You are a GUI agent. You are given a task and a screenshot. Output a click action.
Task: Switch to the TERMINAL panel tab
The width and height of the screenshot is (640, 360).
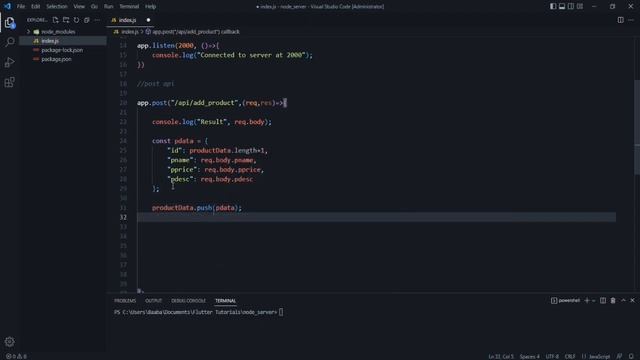(225, 301)
